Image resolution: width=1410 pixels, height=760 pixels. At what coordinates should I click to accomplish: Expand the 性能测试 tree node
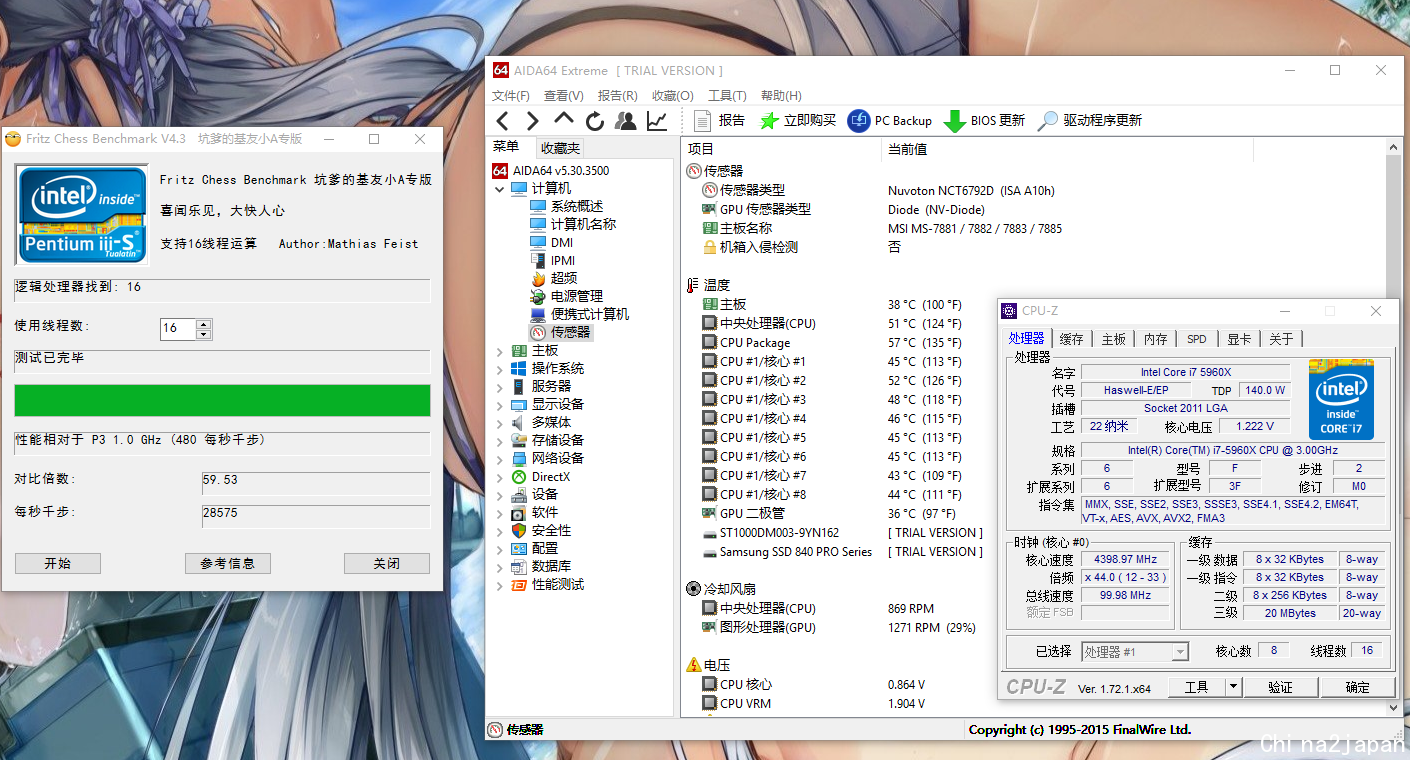tap(500, 585)
